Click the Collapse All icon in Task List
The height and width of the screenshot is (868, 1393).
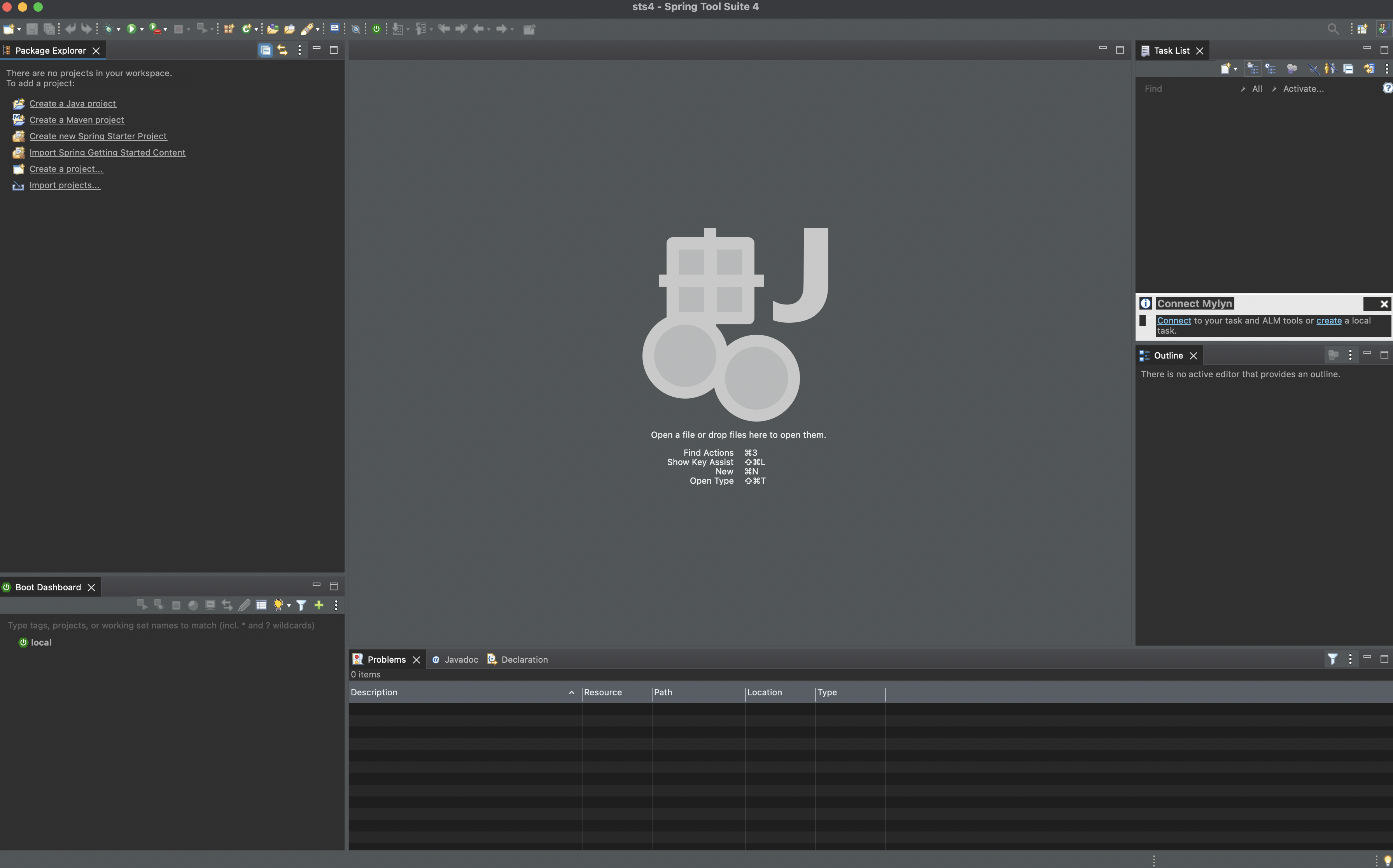[x=1348, y=69]
